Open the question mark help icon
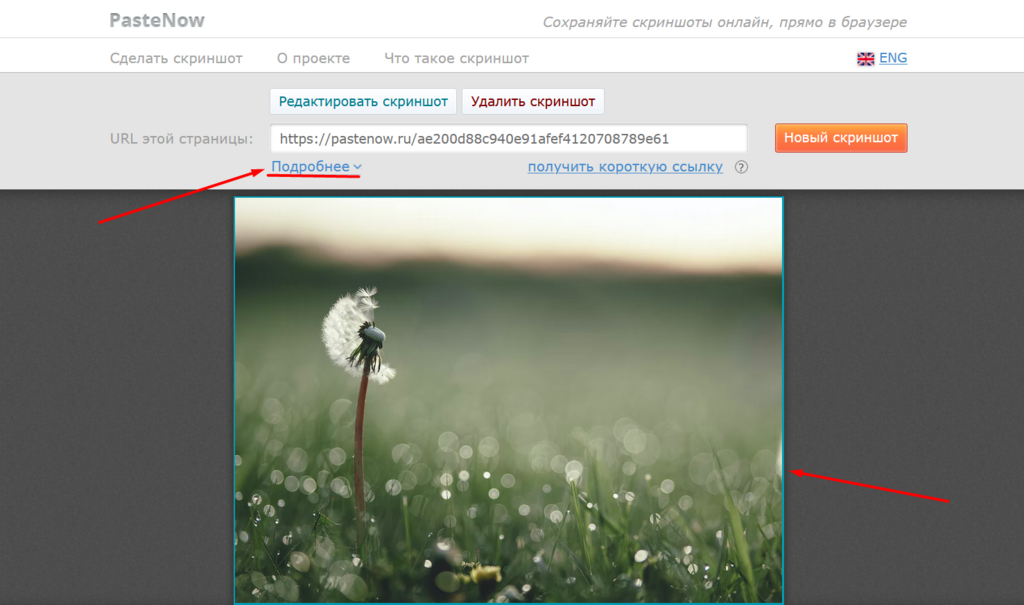 (x=741, y=167)
